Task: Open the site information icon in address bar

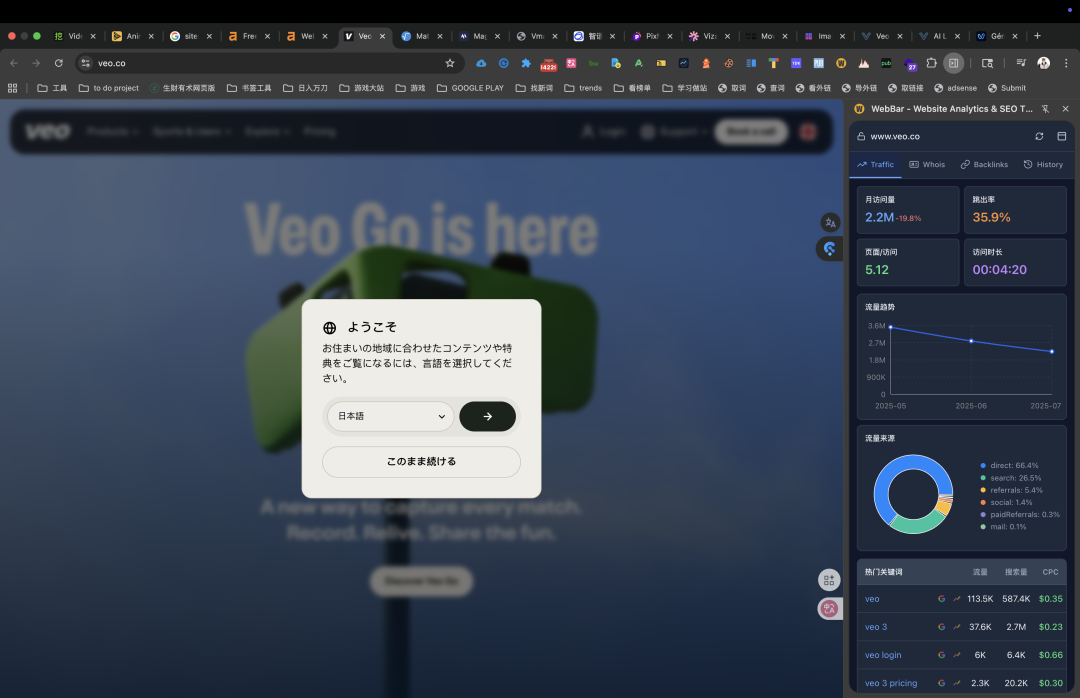Action: (x=85, y=63)
